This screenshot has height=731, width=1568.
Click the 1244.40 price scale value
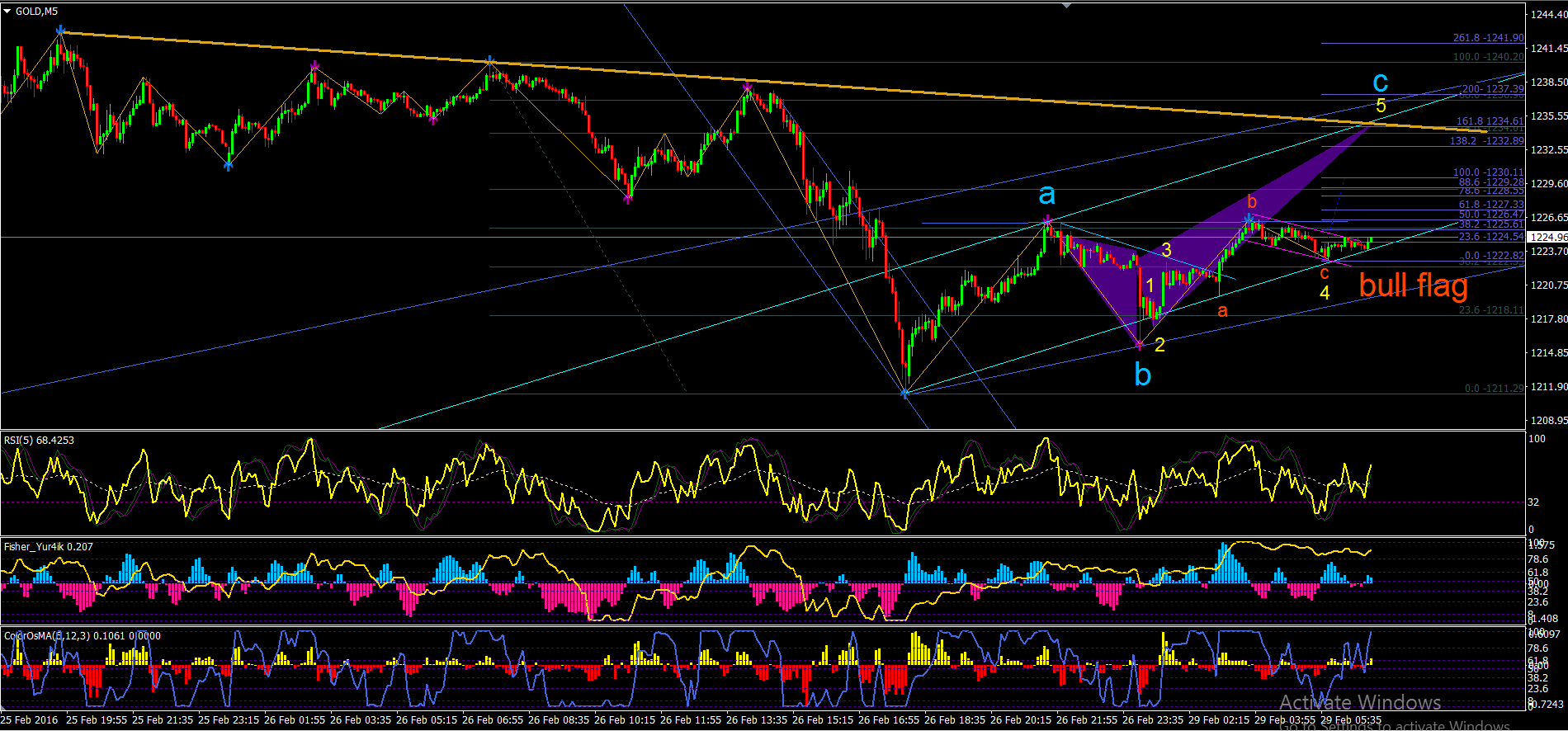tap(1549, 15)
